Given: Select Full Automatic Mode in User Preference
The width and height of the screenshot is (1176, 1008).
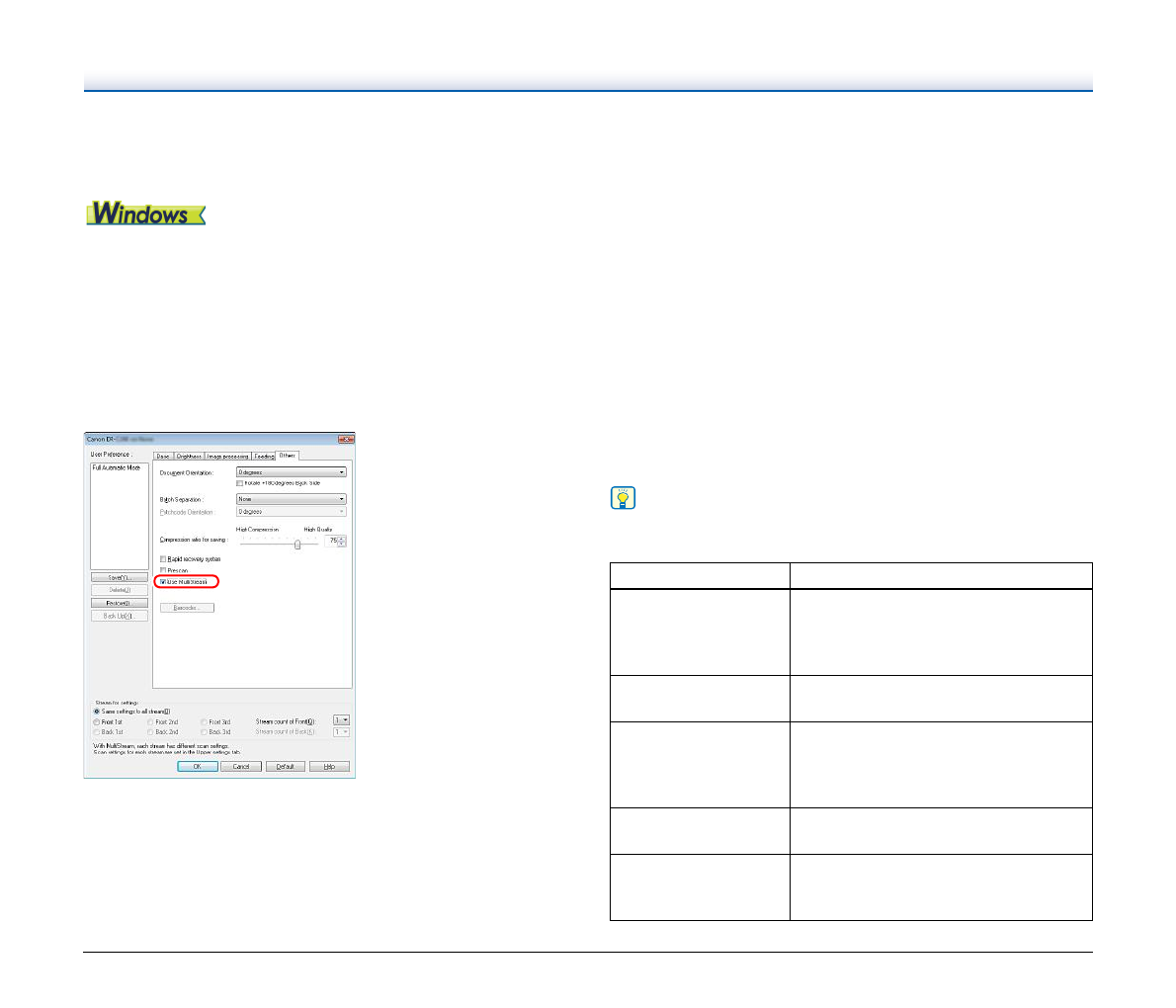Looking at the screenshot, I should click(x=118, y=467).
